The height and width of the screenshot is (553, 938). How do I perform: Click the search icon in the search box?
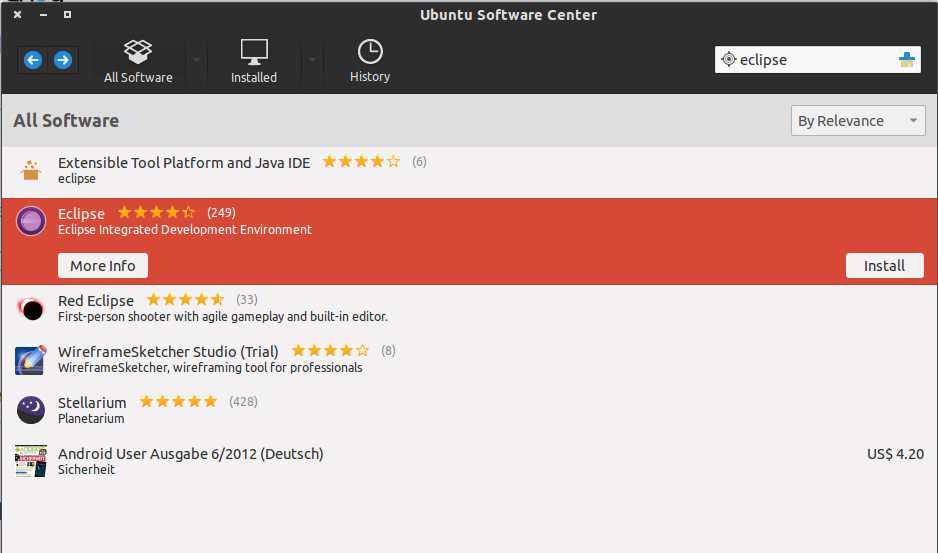click(729, 59)
